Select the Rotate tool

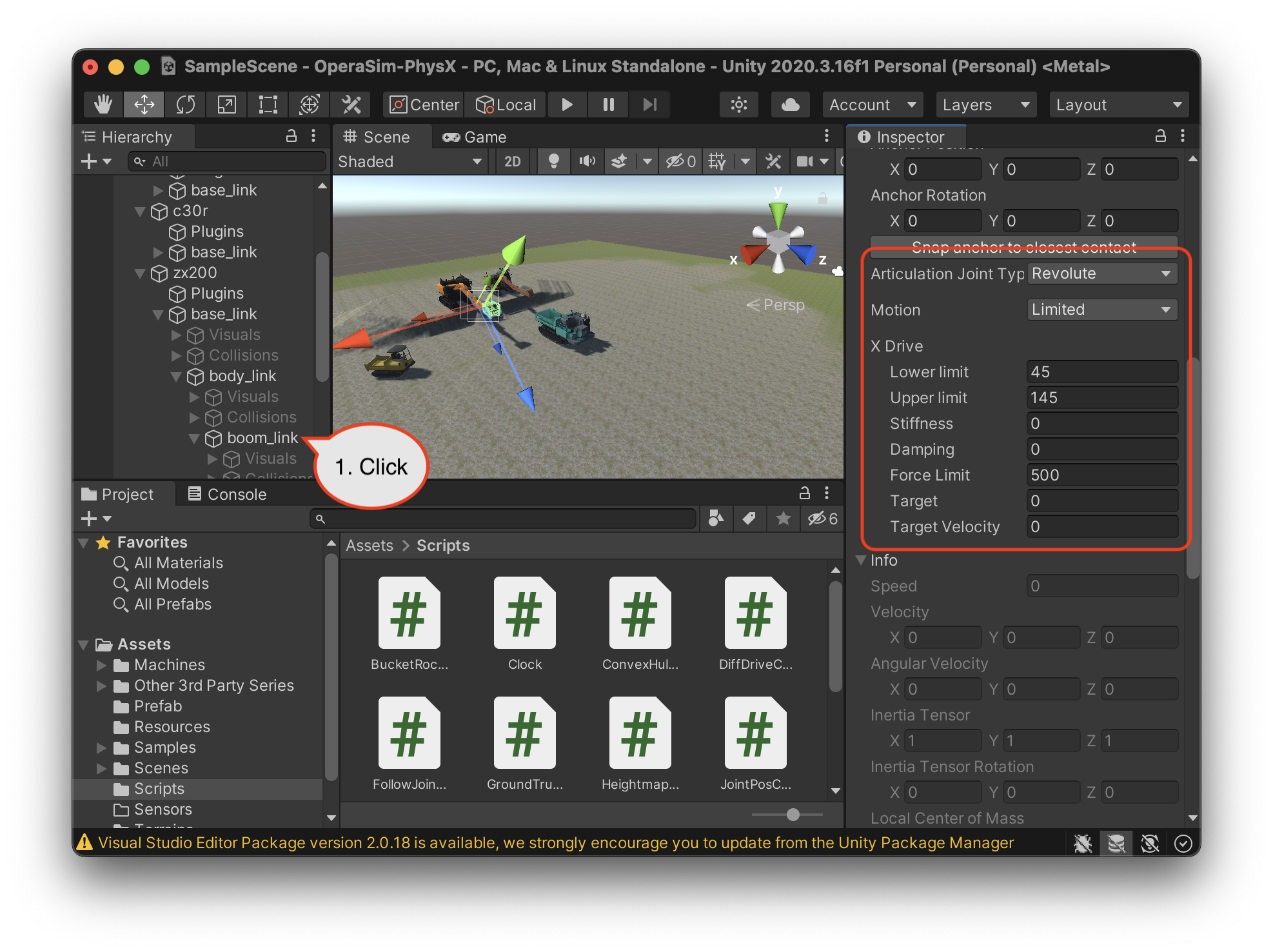[186, 104]
